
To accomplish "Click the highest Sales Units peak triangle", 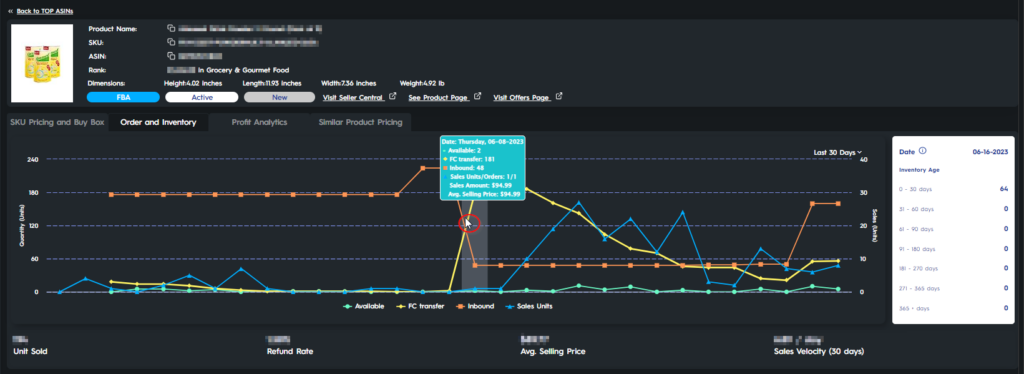I will pos(579,202).
